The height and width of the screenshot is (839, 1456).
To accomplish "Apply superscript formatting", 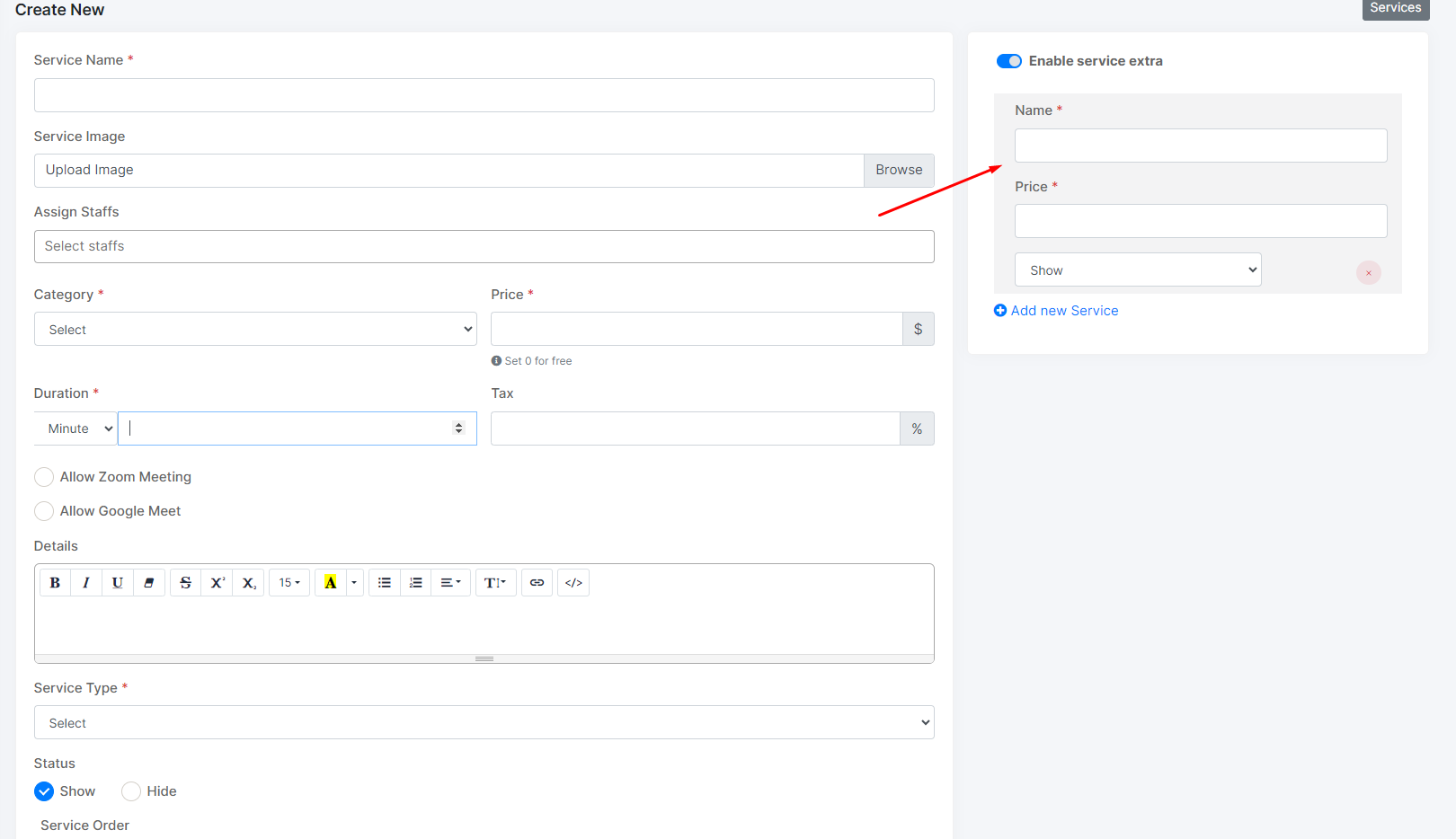I will (x=217, y=583).
